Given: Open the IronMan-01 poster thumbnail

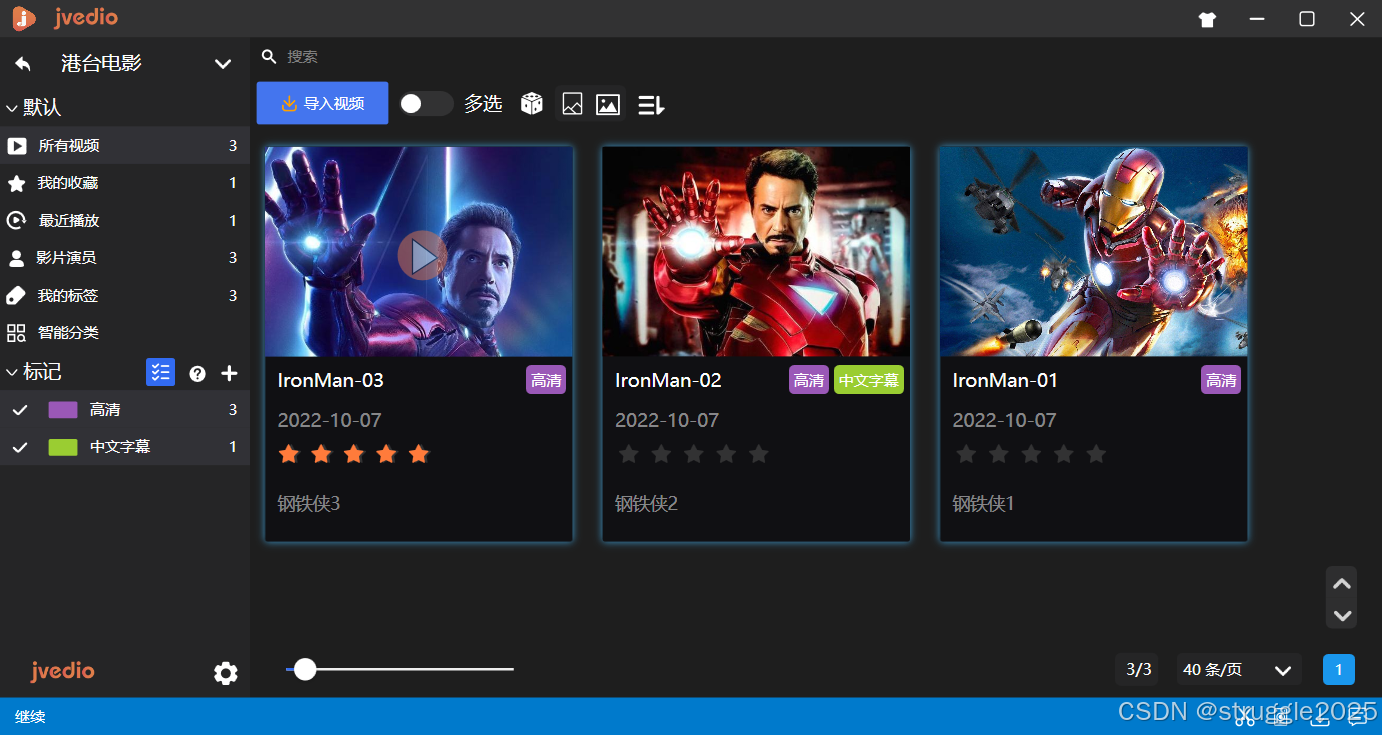Looking at the screenshot, I should (1094, 252).
